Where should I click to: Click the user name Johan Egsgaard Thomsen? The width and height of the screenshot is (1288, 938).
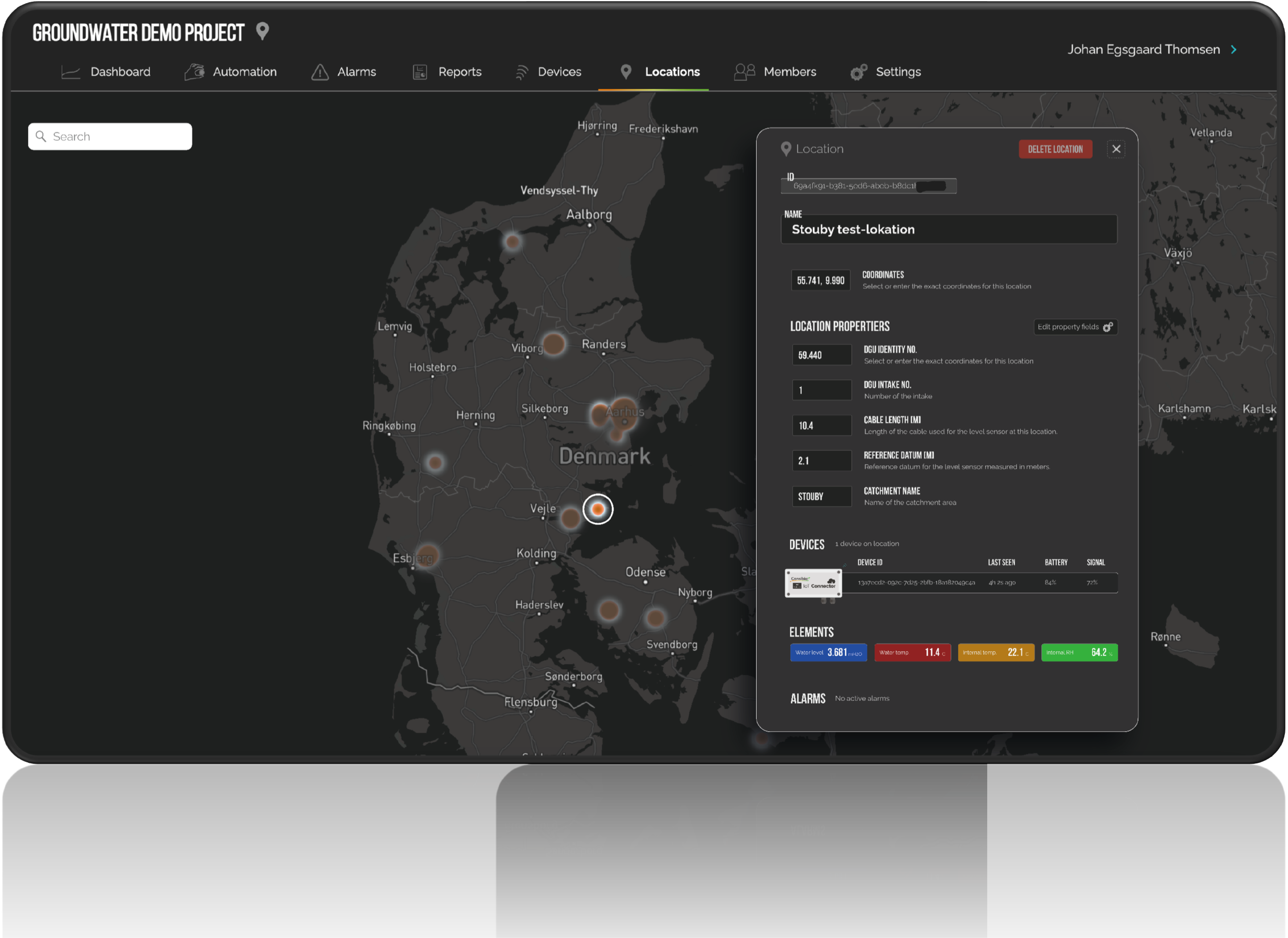coord(1144,49)
